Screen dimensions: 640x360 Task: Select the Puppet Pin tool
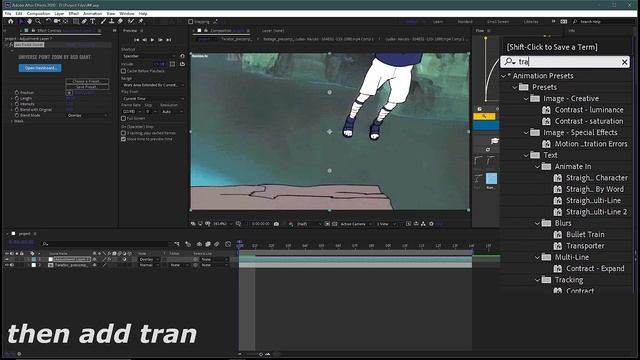(x=141, y=22)
